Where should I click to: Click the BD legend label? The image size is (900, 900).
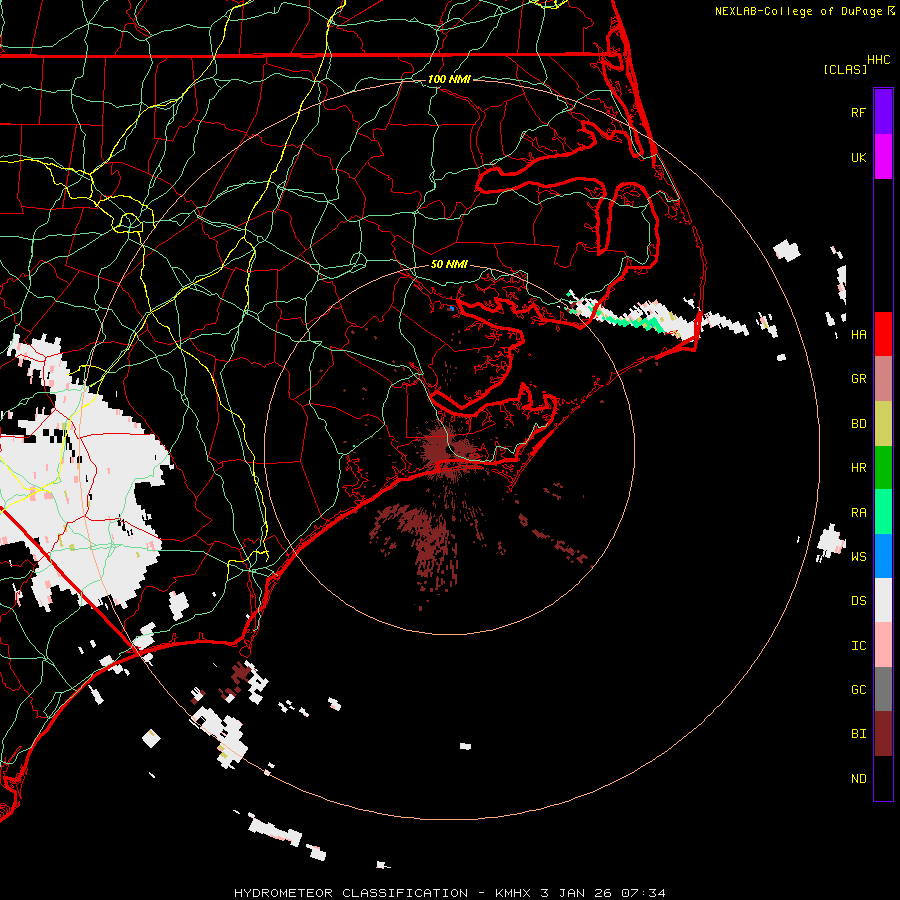858,424
